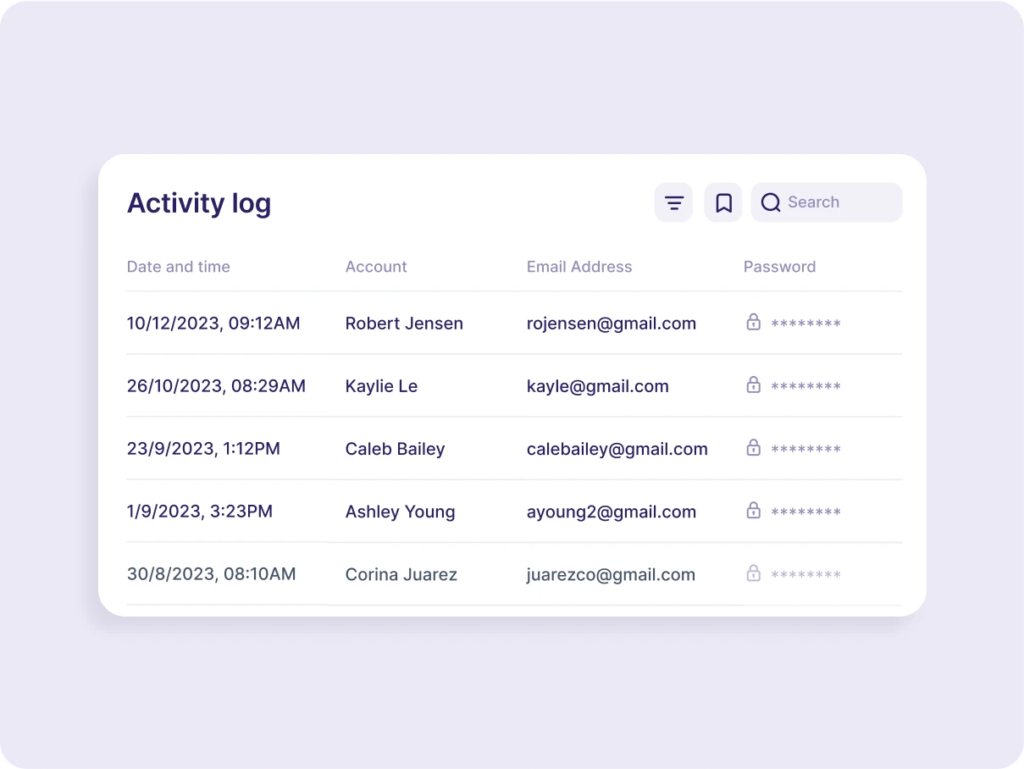
Task: Click lock icon in Robert Jensen row
Action: click(x=753, y=322)
